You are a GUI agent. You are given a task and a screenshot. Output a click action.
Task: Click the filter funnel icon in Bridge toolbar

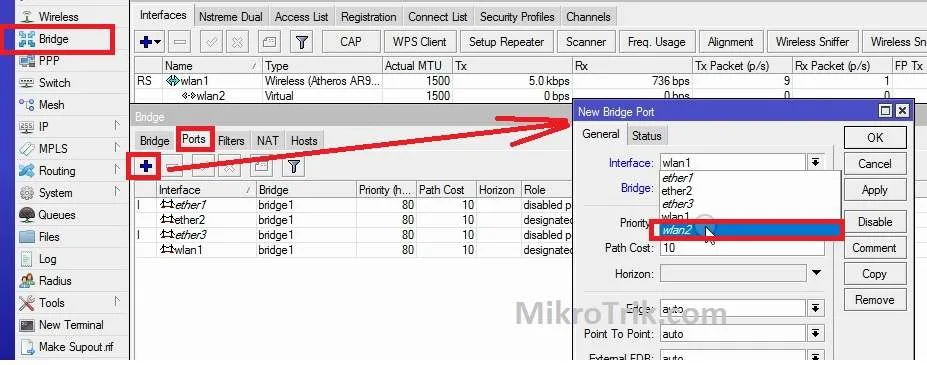click(x=293, y=167)
